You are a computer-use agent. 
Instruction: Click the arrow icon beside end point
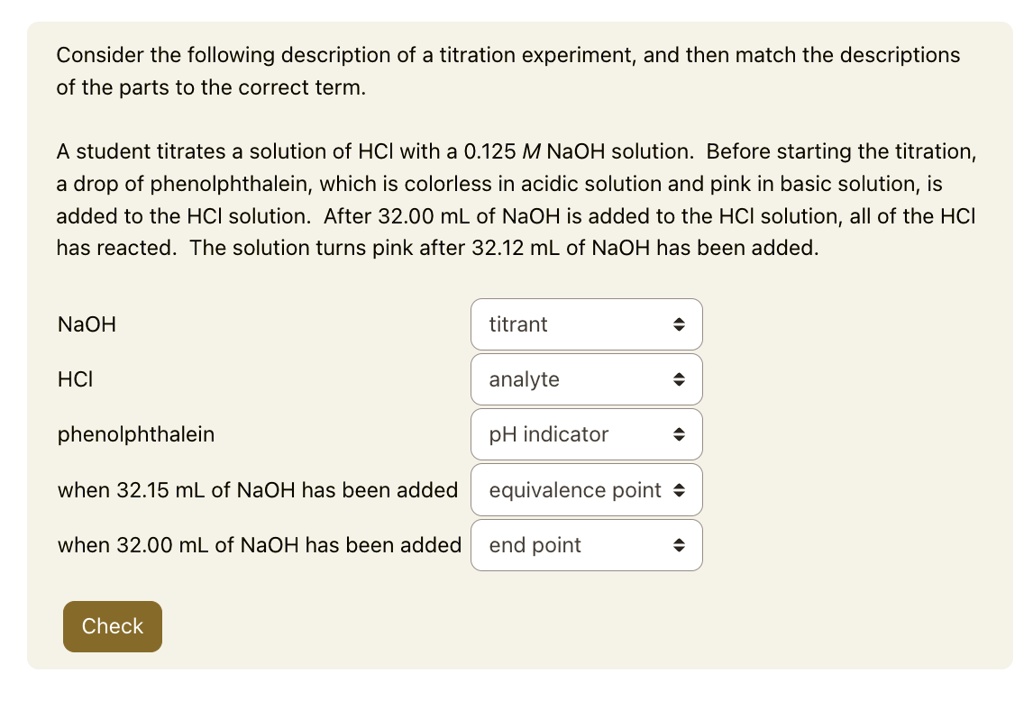pos(680,545)
